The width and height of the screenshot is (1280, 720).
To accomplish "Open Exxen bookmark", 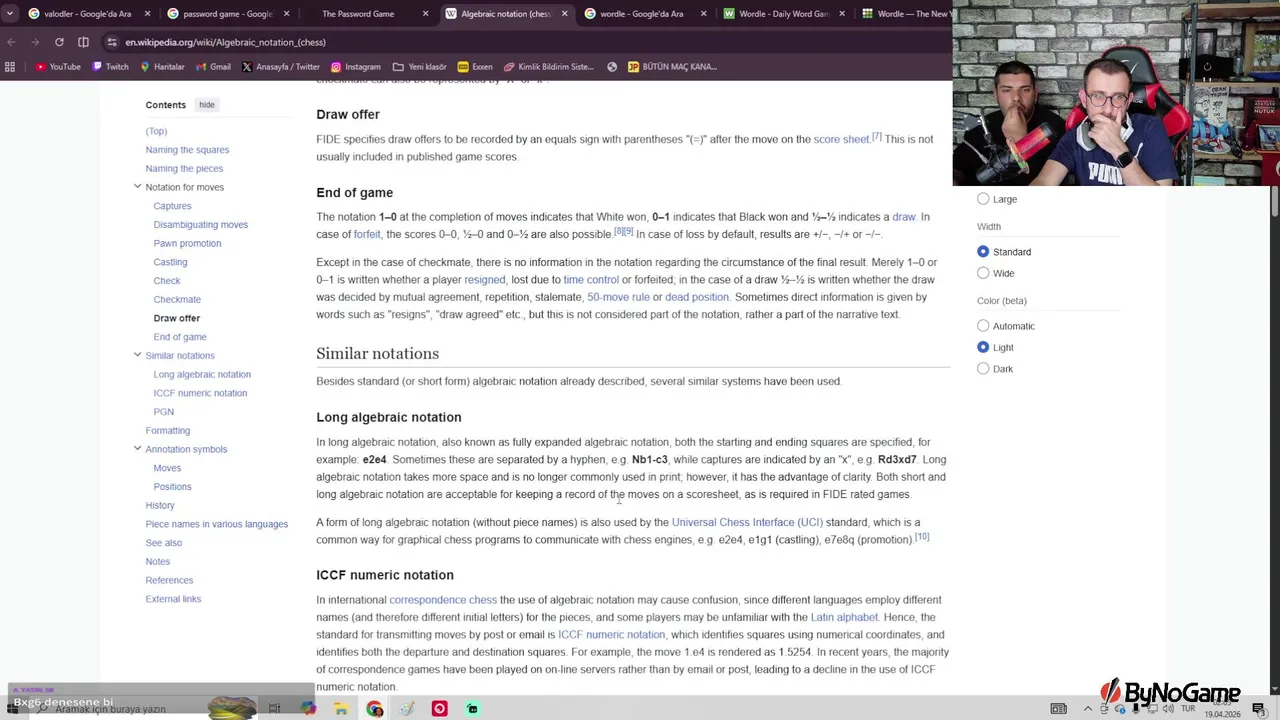I will point(475,67).
